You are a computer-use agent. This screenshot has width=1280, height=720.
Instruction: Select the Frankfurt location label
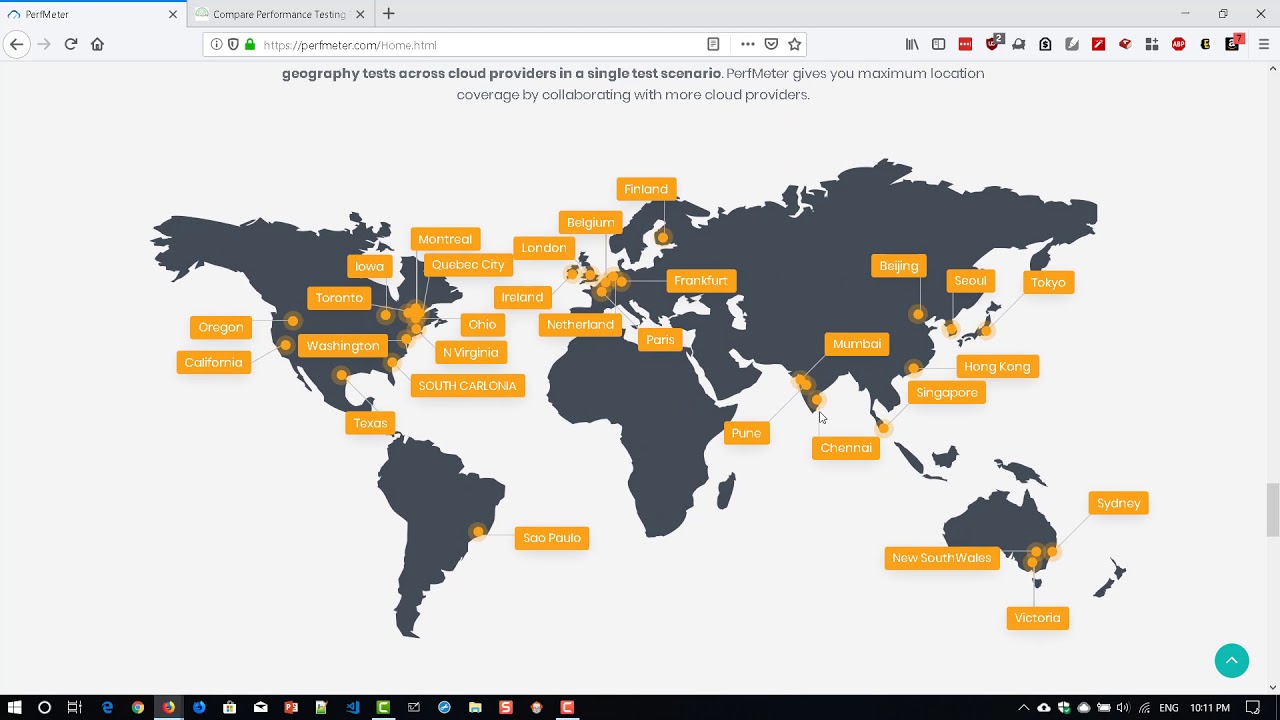coord(701,281)
